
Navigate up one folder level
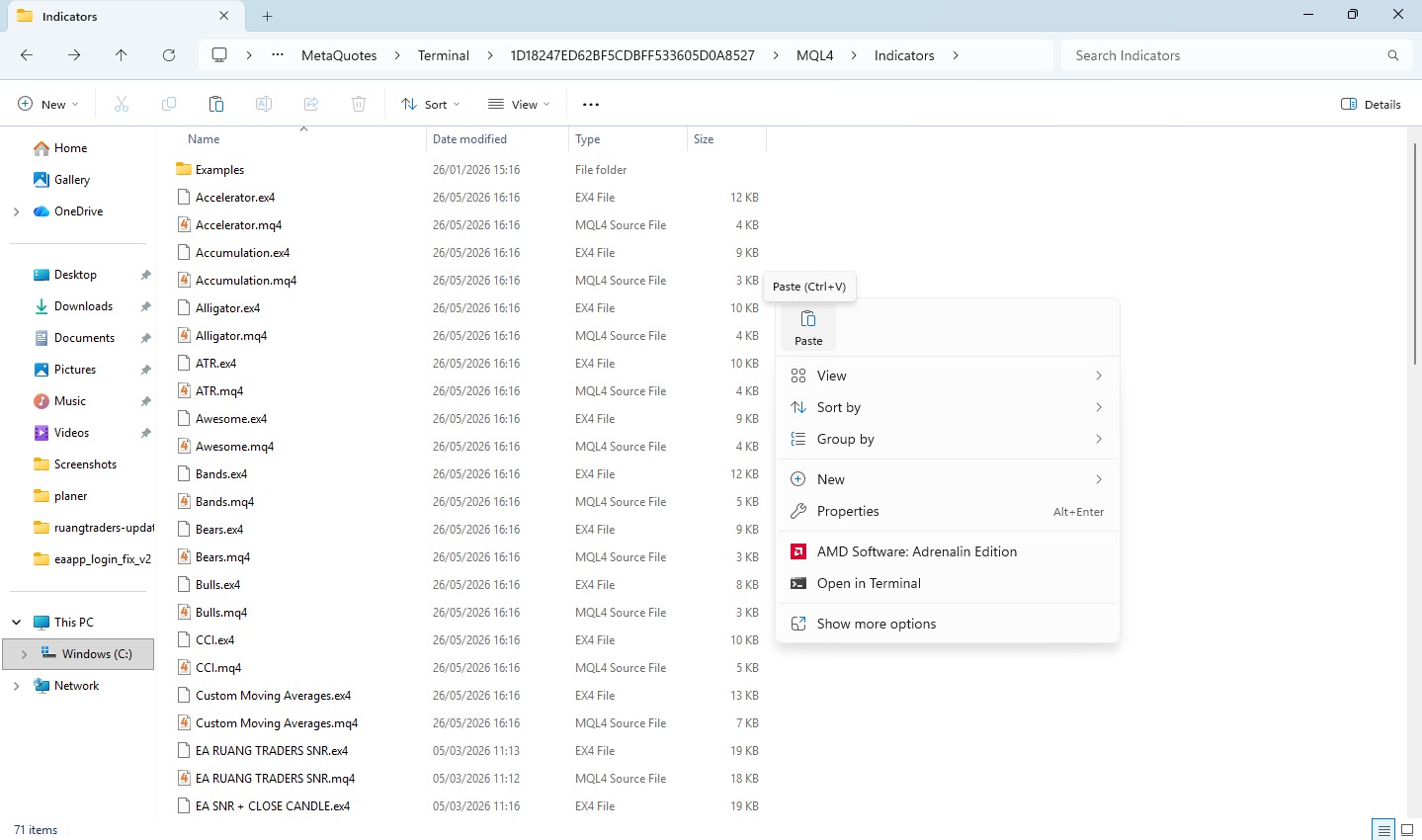pyautogui.click(x=122, y=55)
